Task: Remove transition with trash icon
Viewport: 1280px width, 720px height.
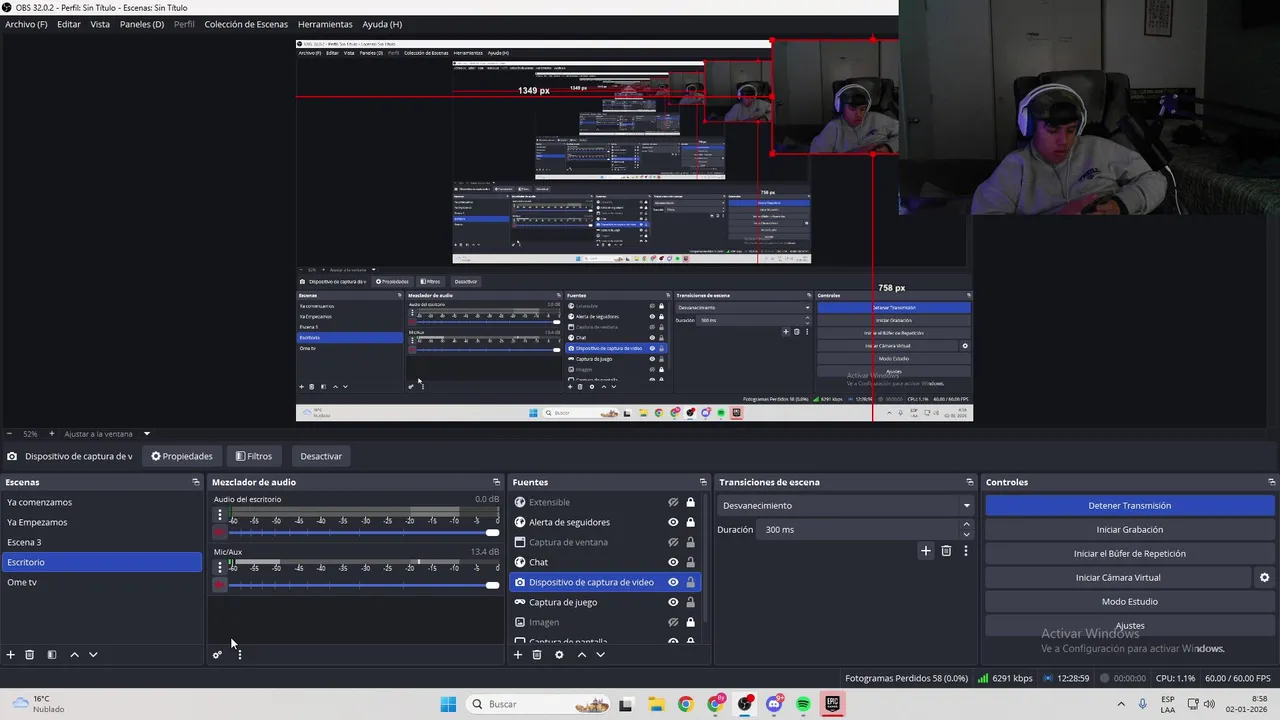Action: 946,551
